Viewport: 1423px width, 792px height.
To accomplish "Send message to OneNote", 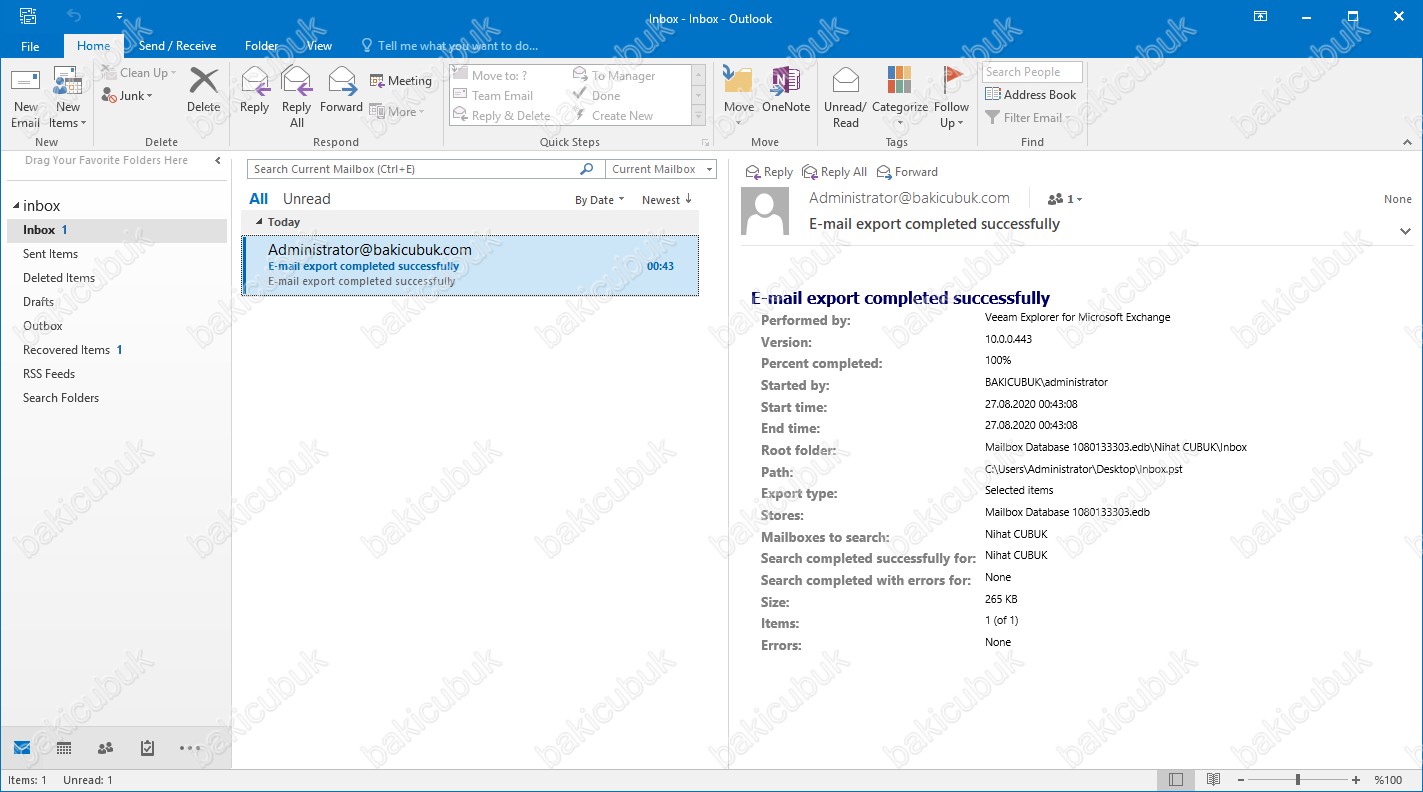I will coord(786,90).
